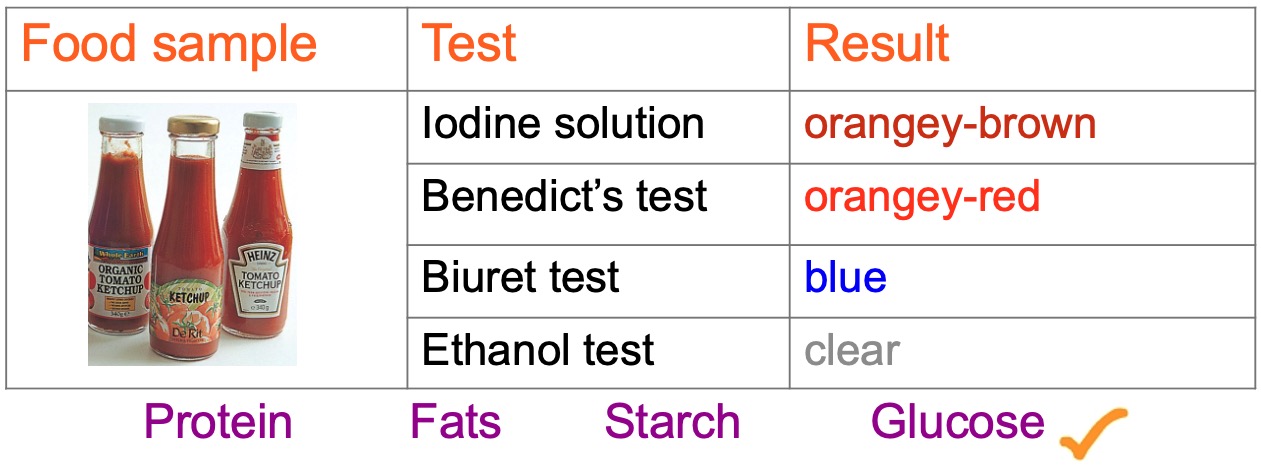Click the middle De Rit ketchup bottle
The height and width of the screenshot is (466, 1261).
(191, 255)
